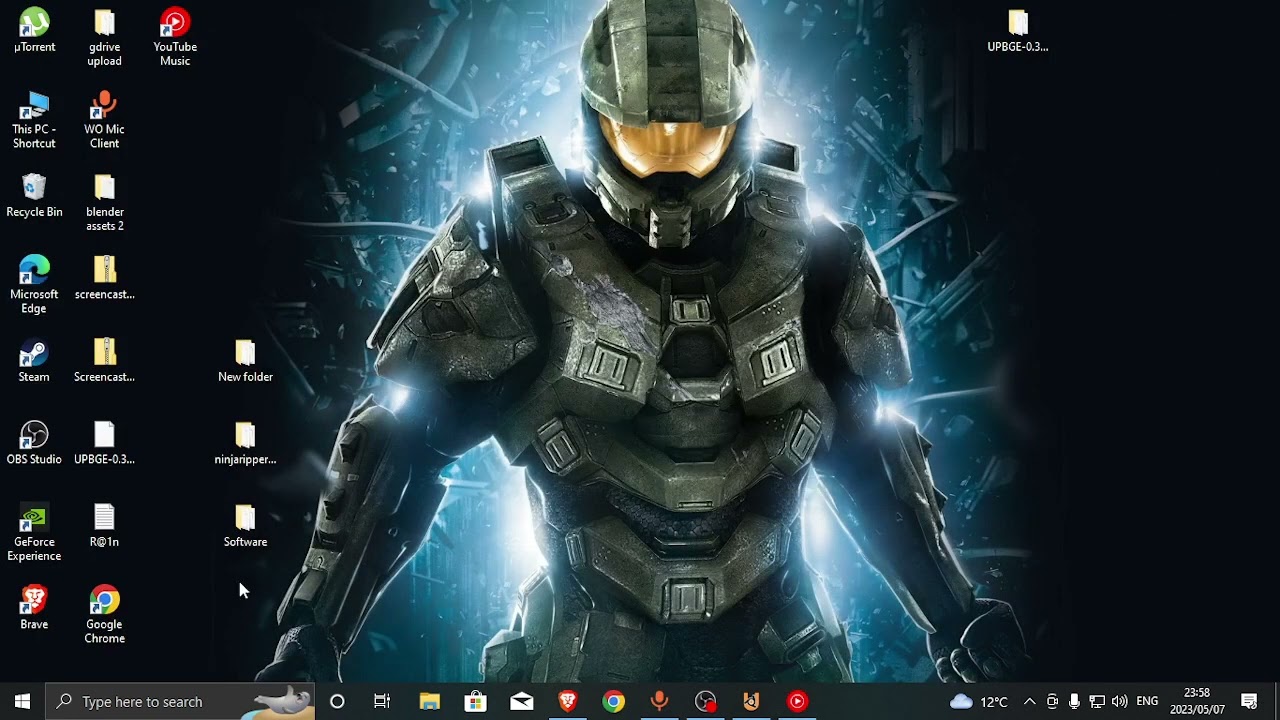The height and width of the screenshot is (720, 1280).
Task: Switch to WO Mic in the taskbar
Action: click(x=659, y=701)
